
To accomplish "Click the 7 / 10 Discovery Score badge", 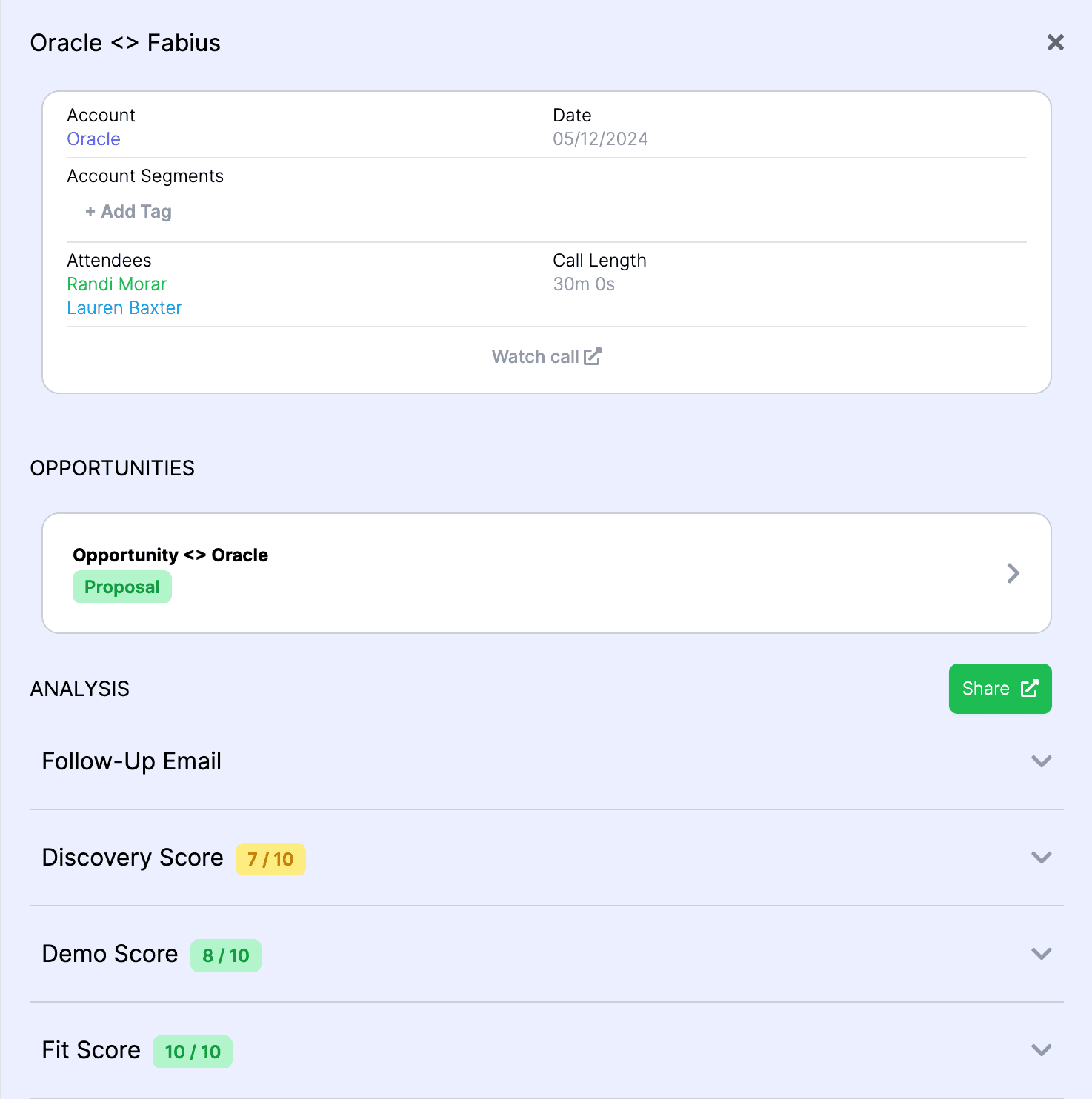I will (270, 859).
